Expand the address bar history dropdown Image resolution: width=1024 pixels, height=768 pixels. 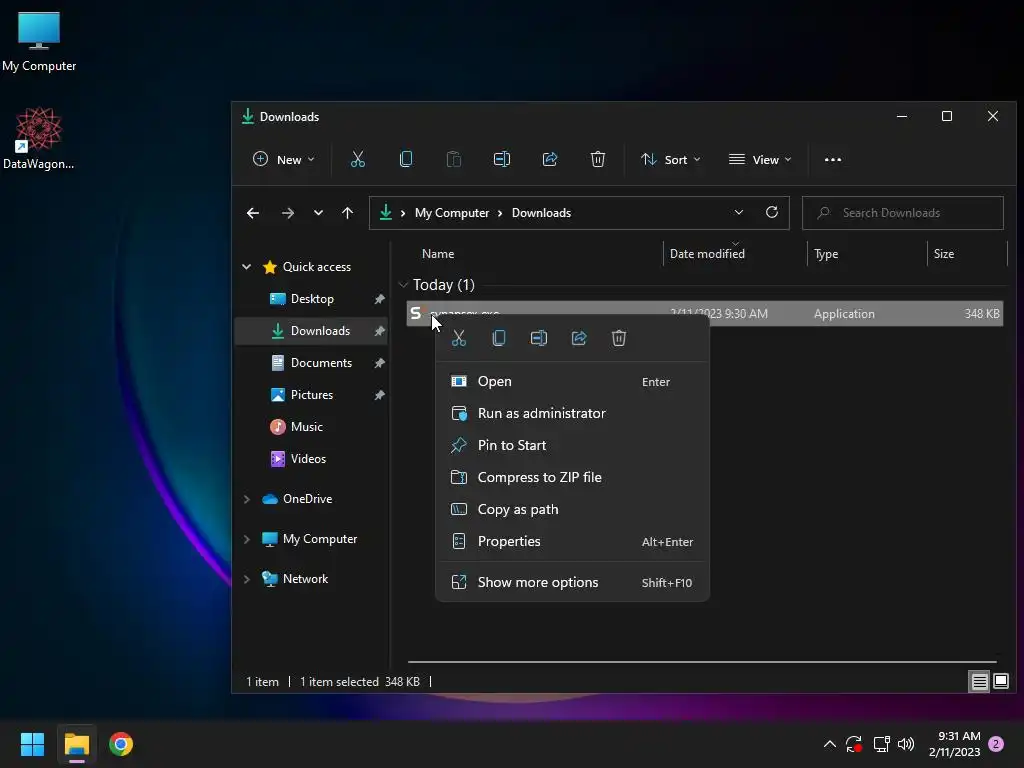tap(739, 212)
